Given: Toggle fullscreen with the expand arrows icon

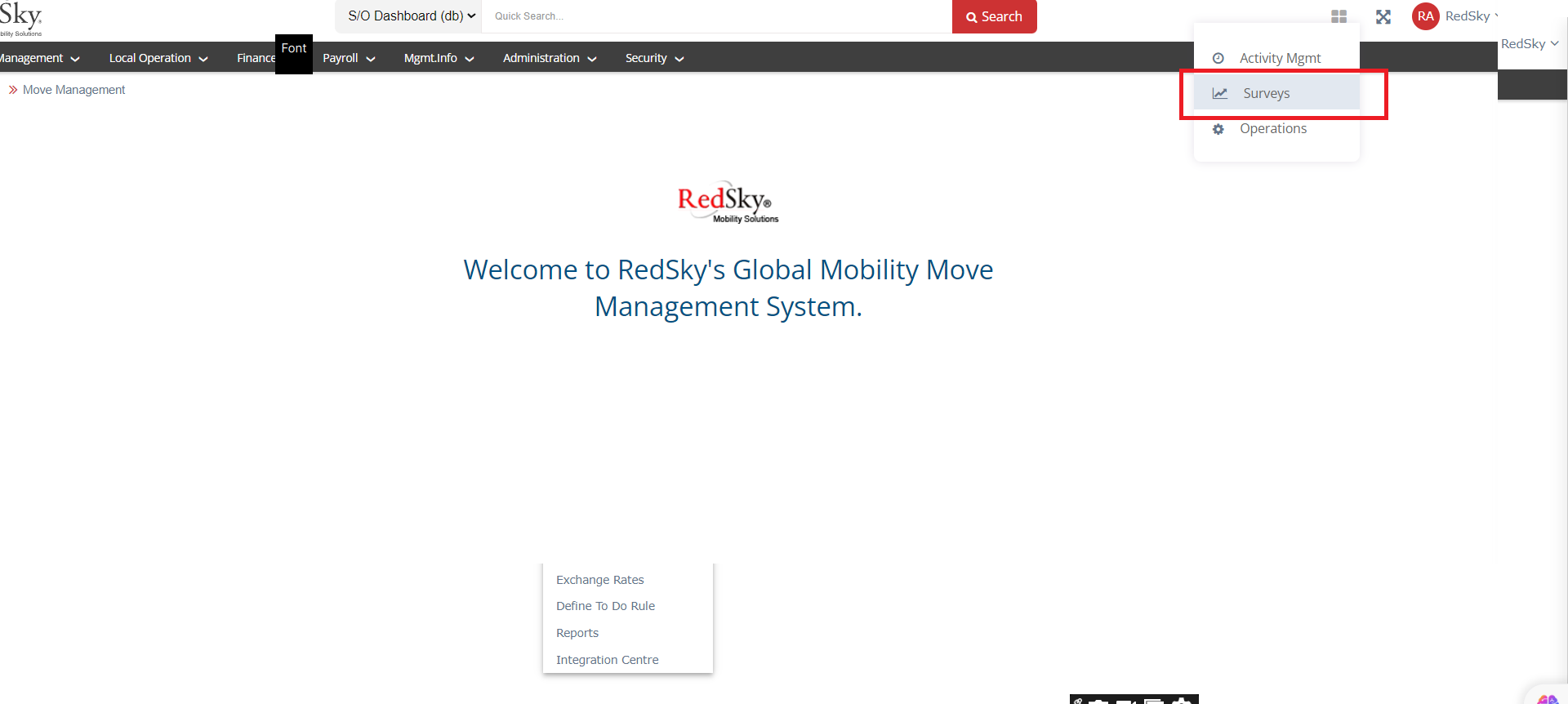Looking at the screenshot, I should click(1383, 16).
